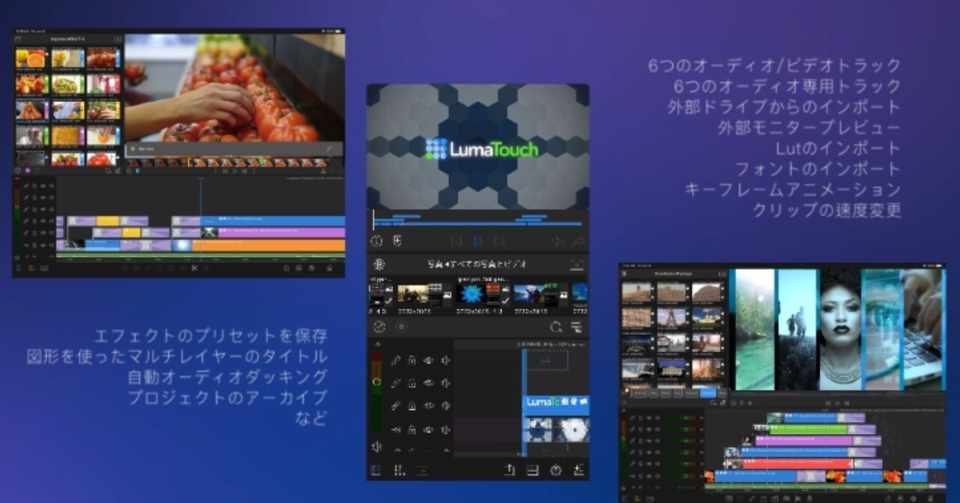Expand the sort options list icon in phone library
This screenshot has width=960, height=503.
pos(576,327)
